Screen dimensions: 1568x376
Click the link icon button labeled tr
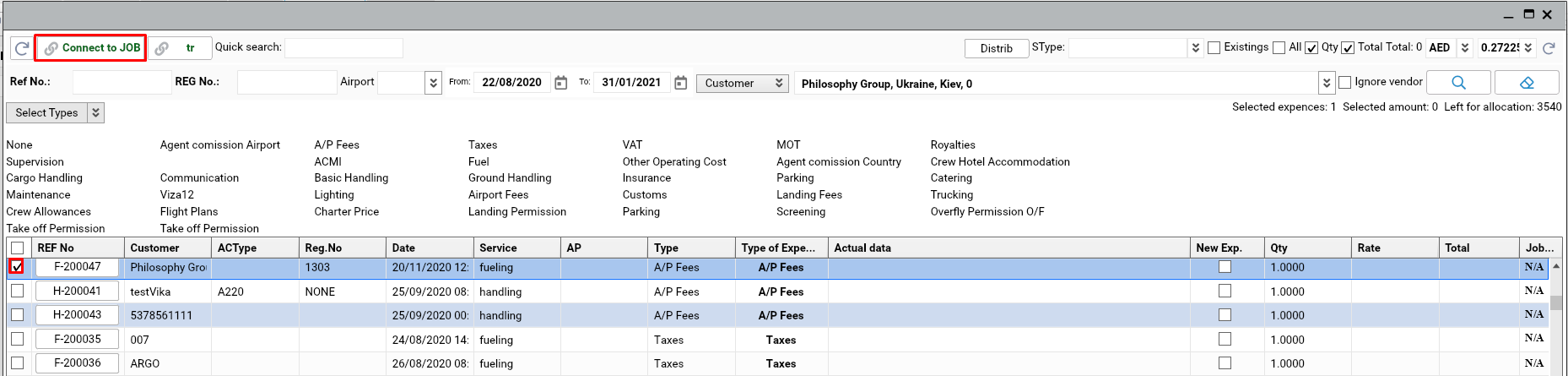(x=177, y=48)
